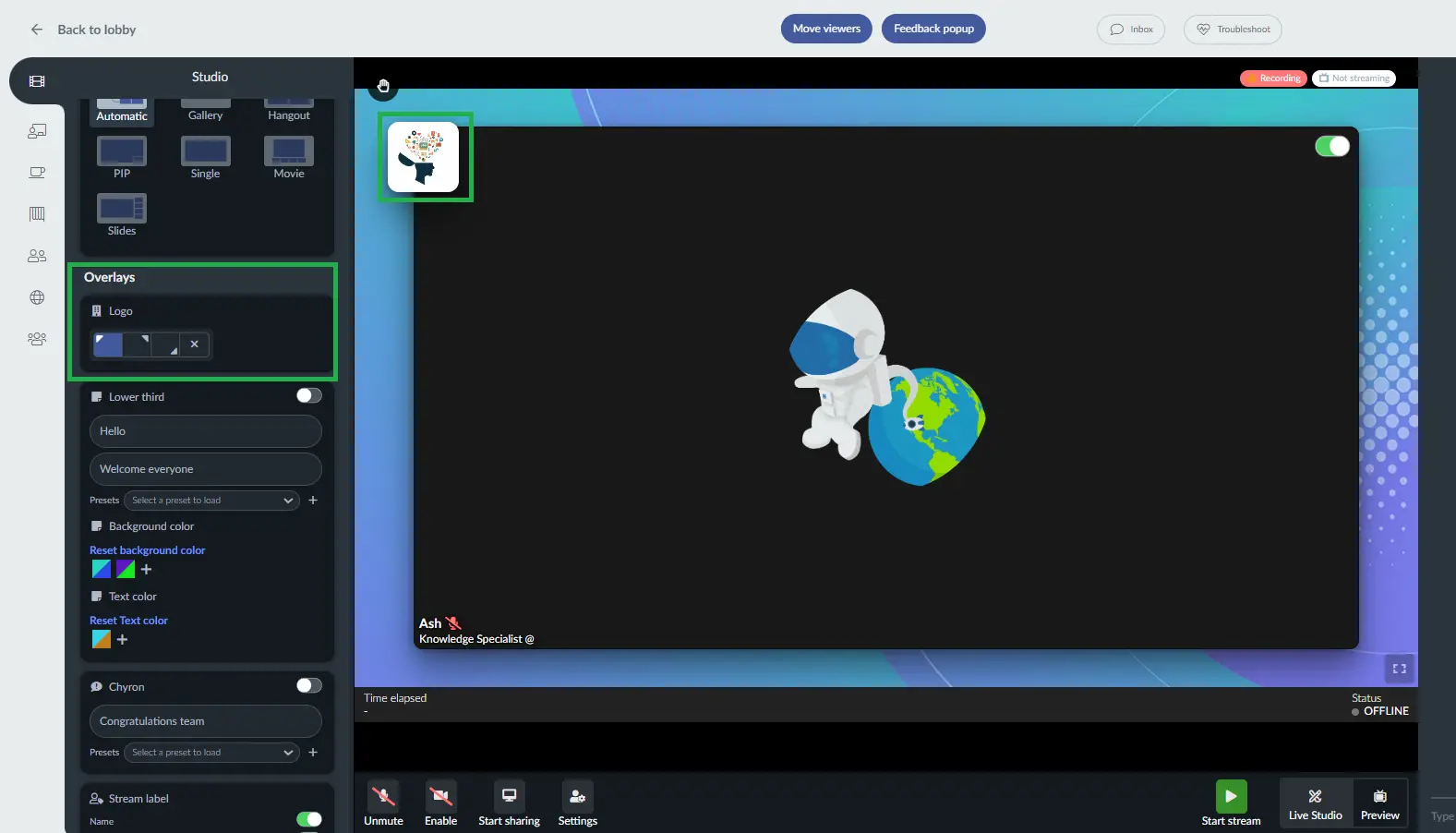This screenshot has width=1456, height=833.
Task: Place logo in top-right corner
Action: [x=137, y=344]
